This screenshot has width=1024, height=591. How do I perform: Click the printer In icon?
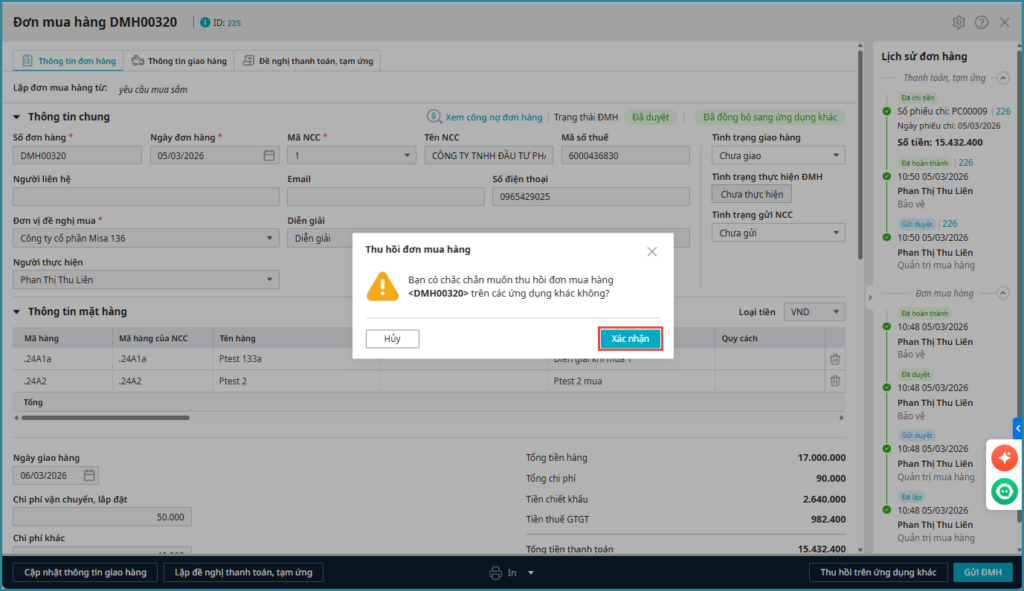tap(496, 573)
